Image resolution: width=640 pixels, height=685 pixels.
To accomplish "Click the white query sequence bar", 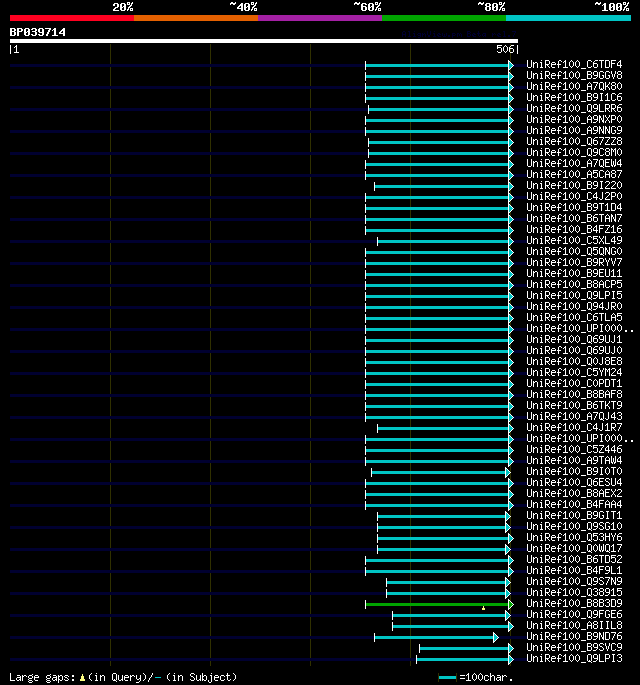I will pos(264,41).
